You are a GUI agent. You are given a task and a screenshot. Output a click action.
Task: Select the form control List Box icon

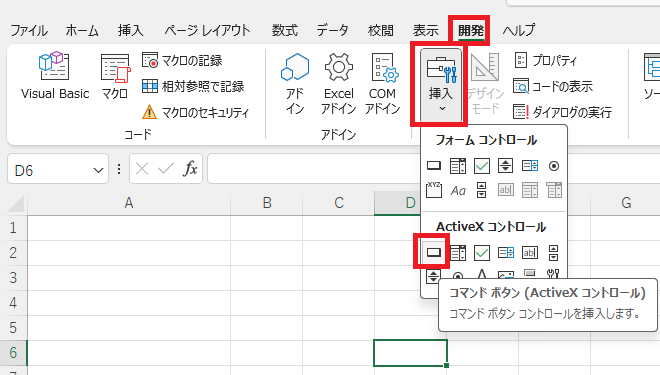pos(530,166)
